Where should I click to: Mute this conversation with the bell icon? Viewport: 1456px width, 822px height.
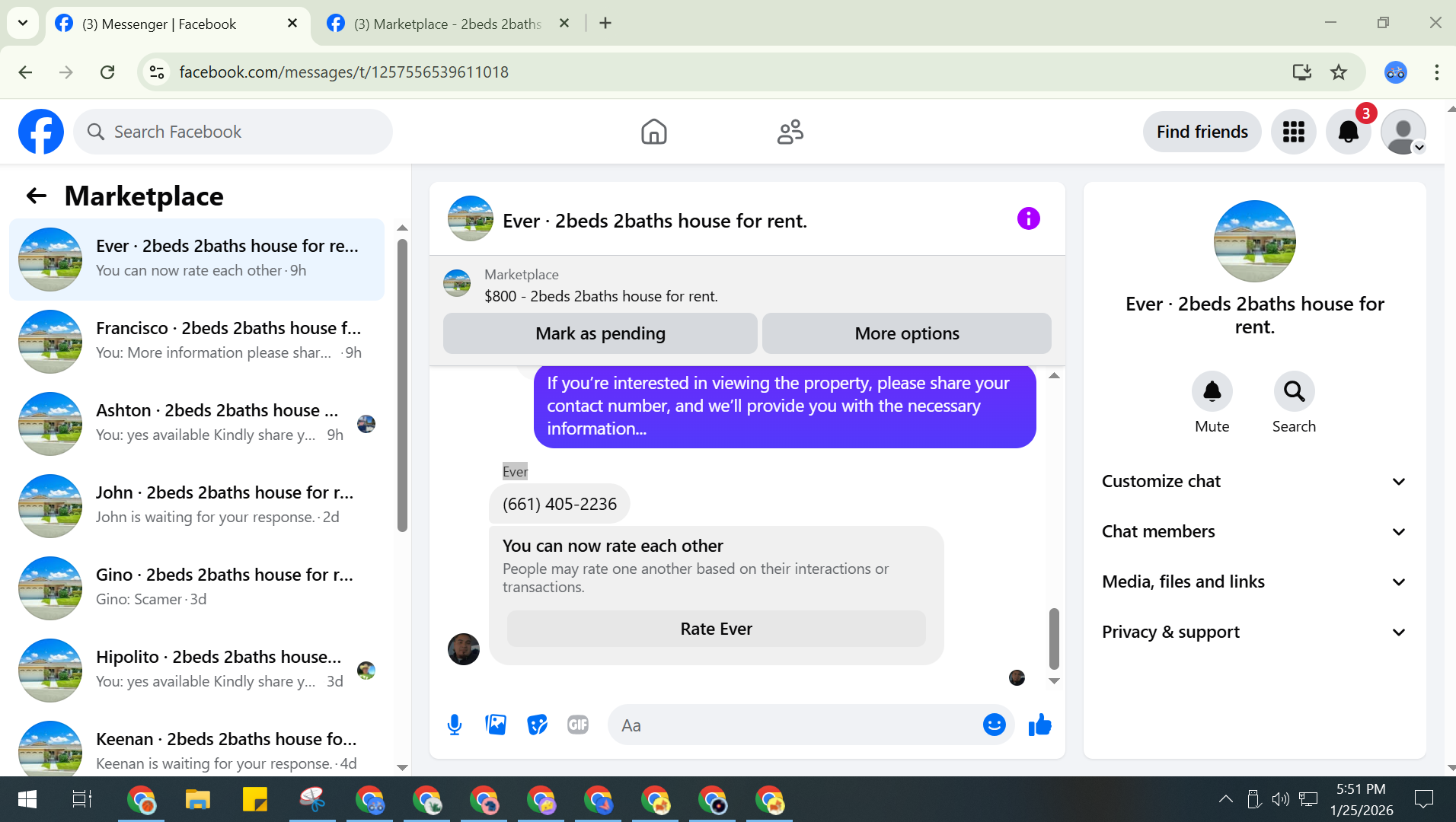(1212, 391)
